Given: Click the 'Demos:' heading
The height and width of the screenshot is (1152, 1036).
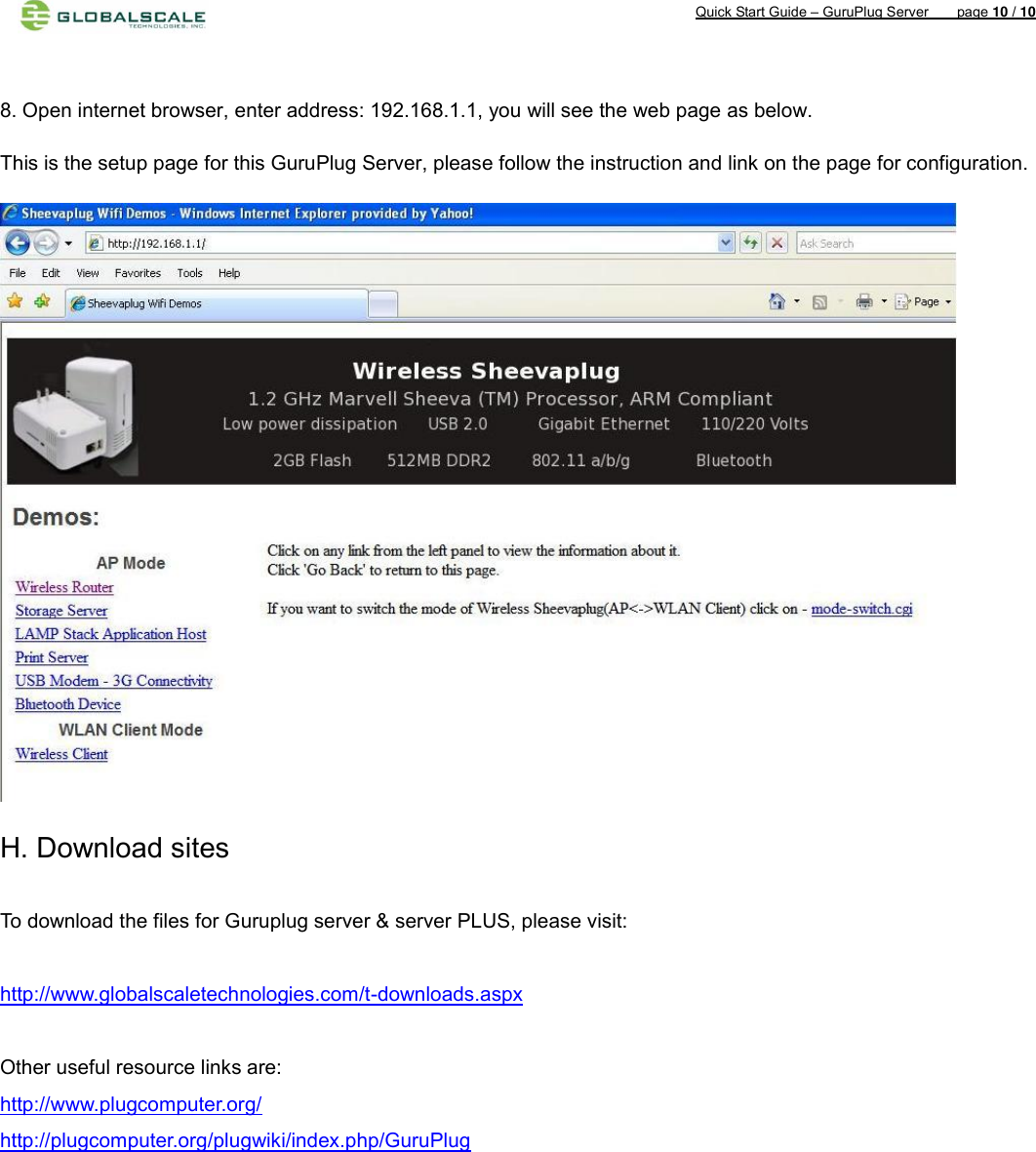Looking at the screenshot, I should click(x=56, y=517).
